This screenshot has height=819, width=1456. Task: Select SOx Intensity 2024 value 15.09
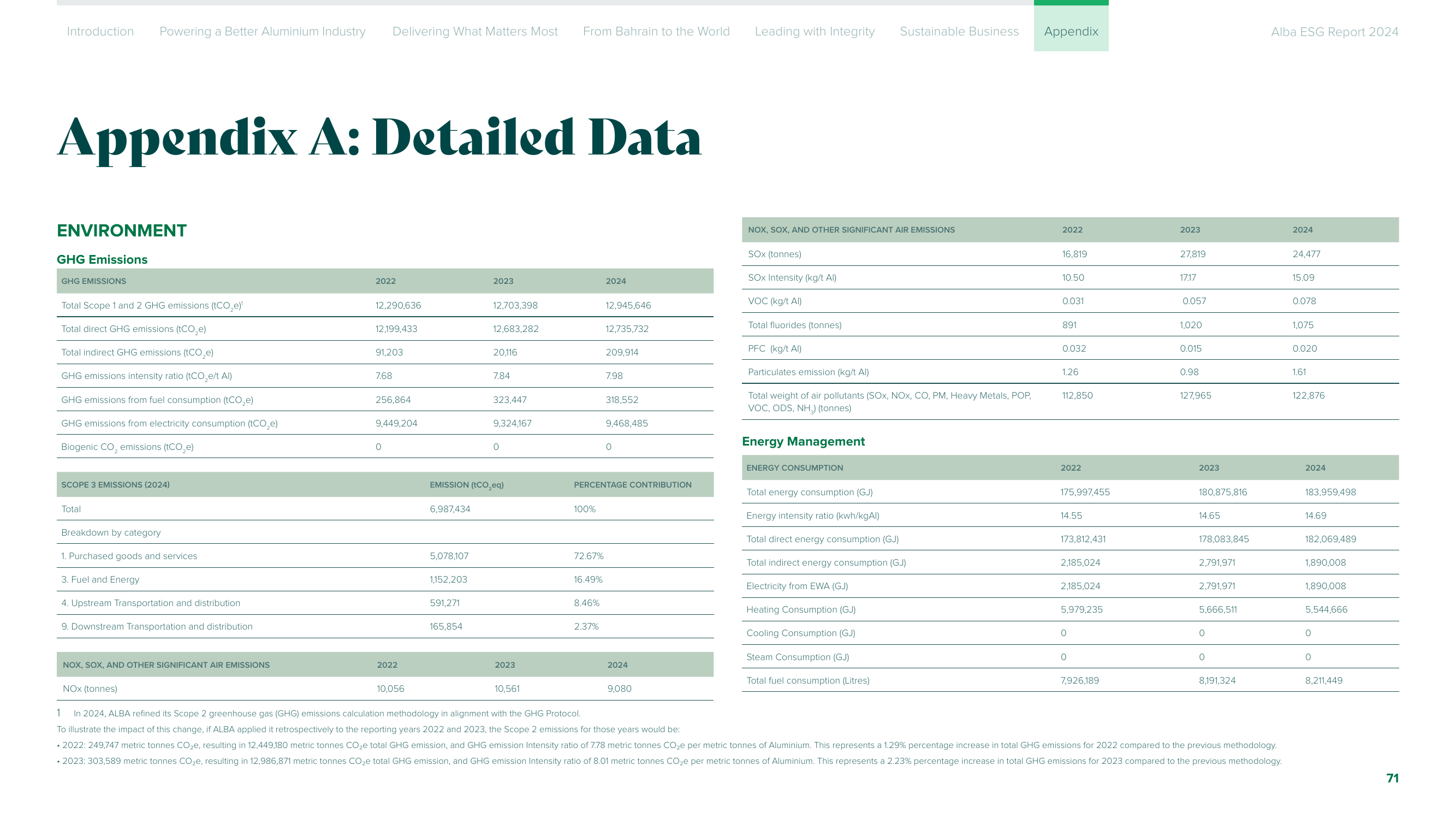click(x=1303, y=277)
